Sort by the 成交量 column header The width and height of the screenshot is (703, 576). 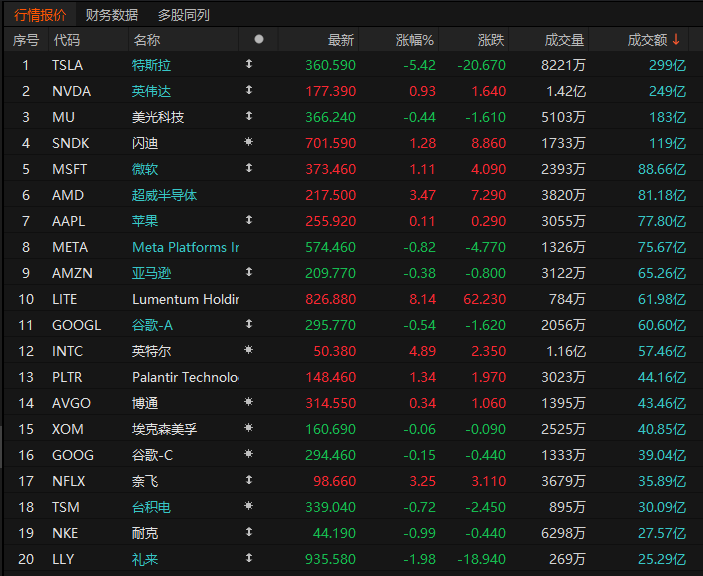[x=564, y=40]
